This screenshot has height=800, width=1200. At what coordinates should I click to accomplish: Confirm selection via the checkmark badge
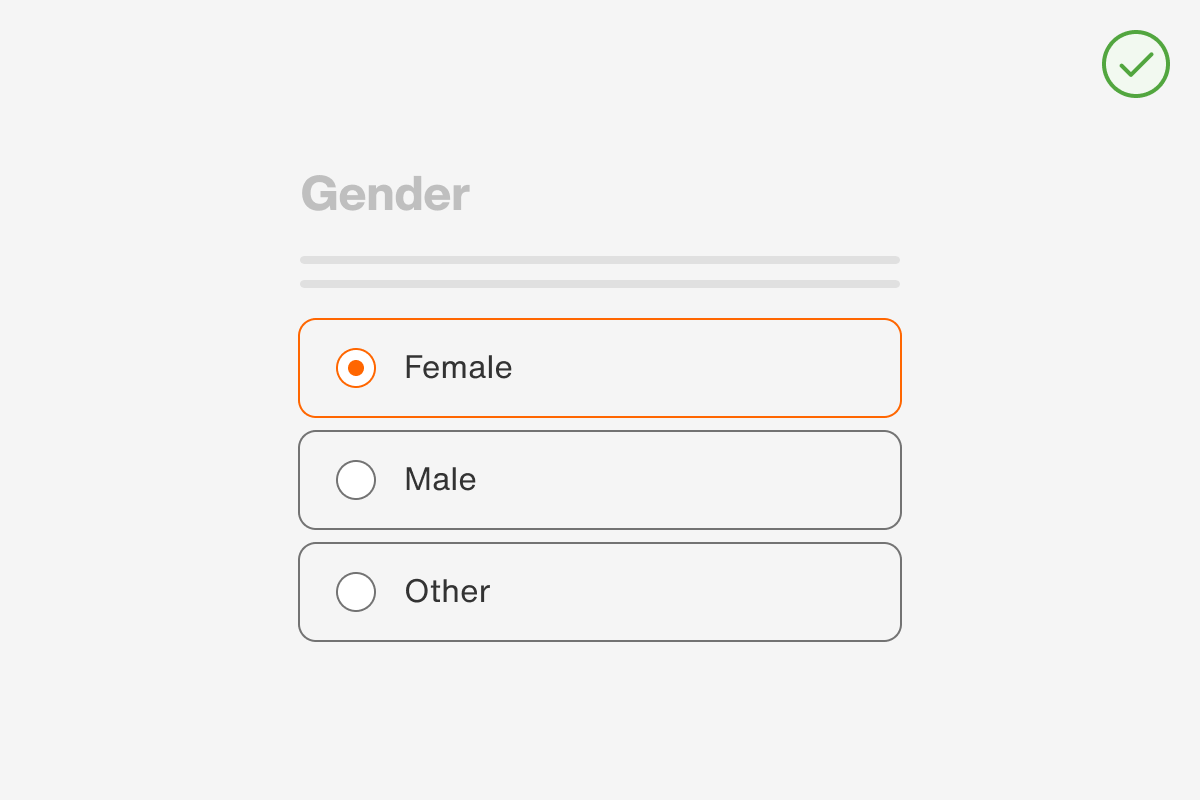tap(1135, 64)
